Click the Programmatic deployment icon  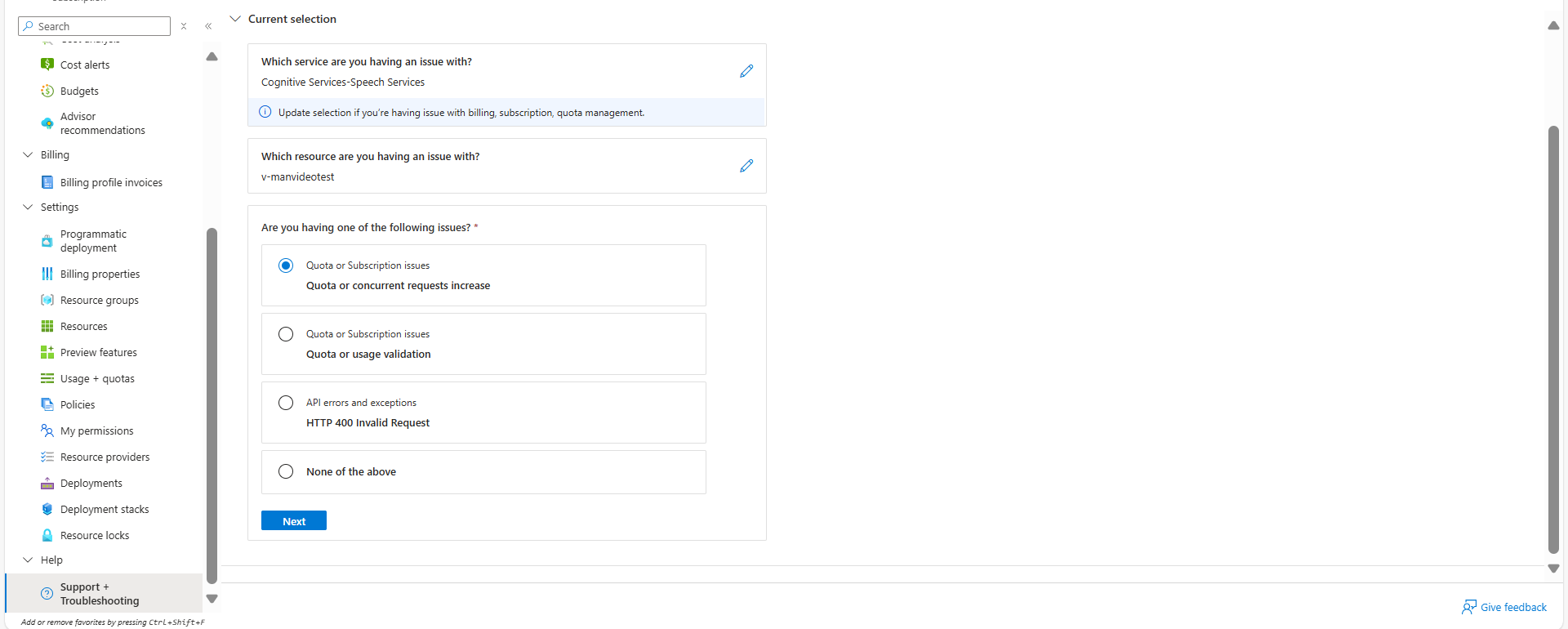click(x=47, y=241)
